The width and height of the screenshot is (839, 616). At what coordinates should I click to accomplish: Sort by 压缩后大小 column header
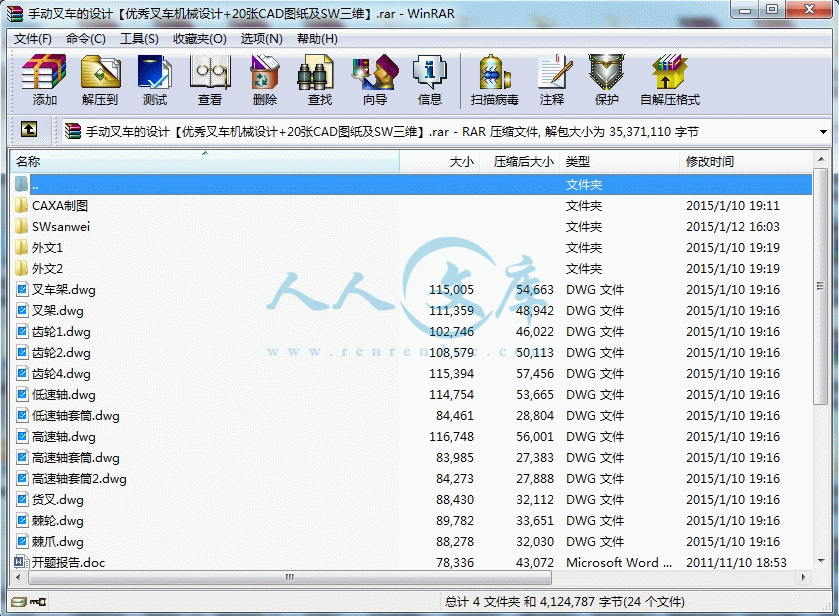519,162
